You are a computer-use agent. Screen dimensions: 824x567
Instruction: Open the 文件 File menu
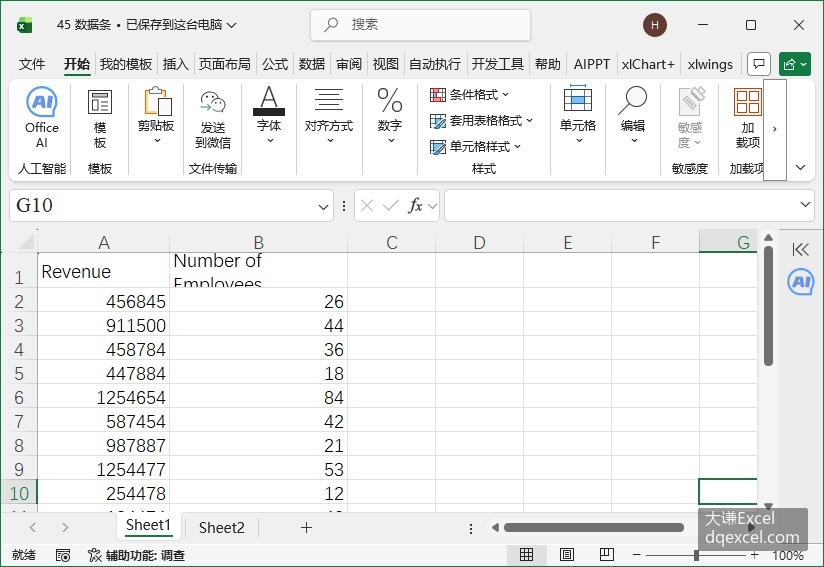click(x=32, y=64)
